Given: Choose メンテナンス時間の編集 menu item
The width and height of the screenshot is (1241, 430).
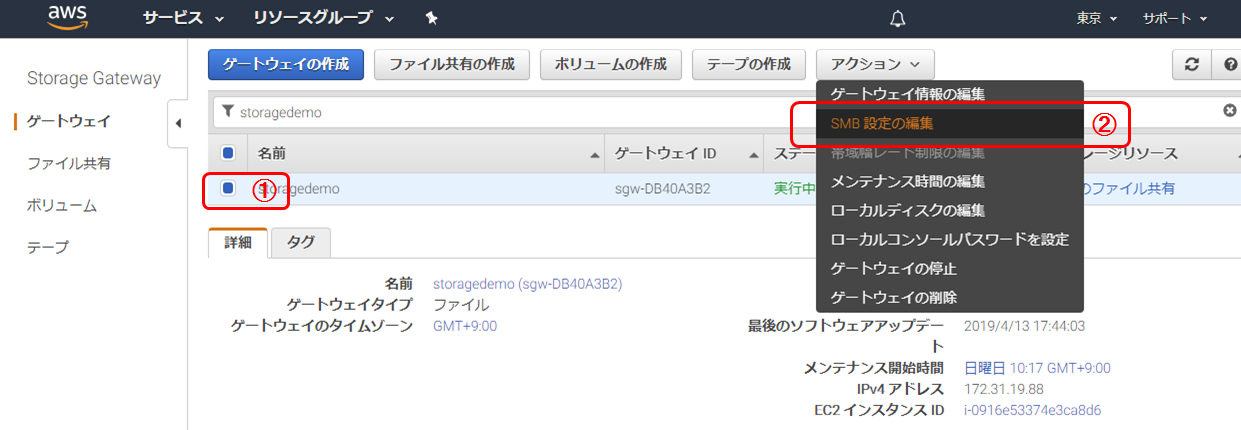Looking at the screenshot, I should click(x=950, y=182).
